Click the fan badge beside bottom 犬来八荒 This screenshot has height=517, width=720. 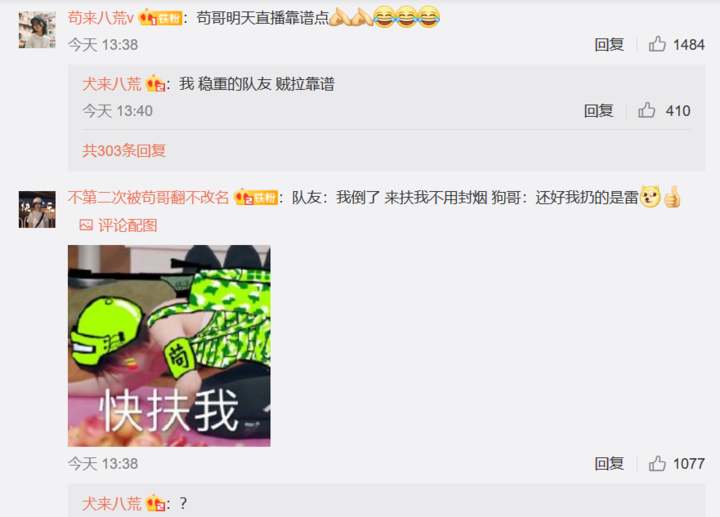click(155, 504)
